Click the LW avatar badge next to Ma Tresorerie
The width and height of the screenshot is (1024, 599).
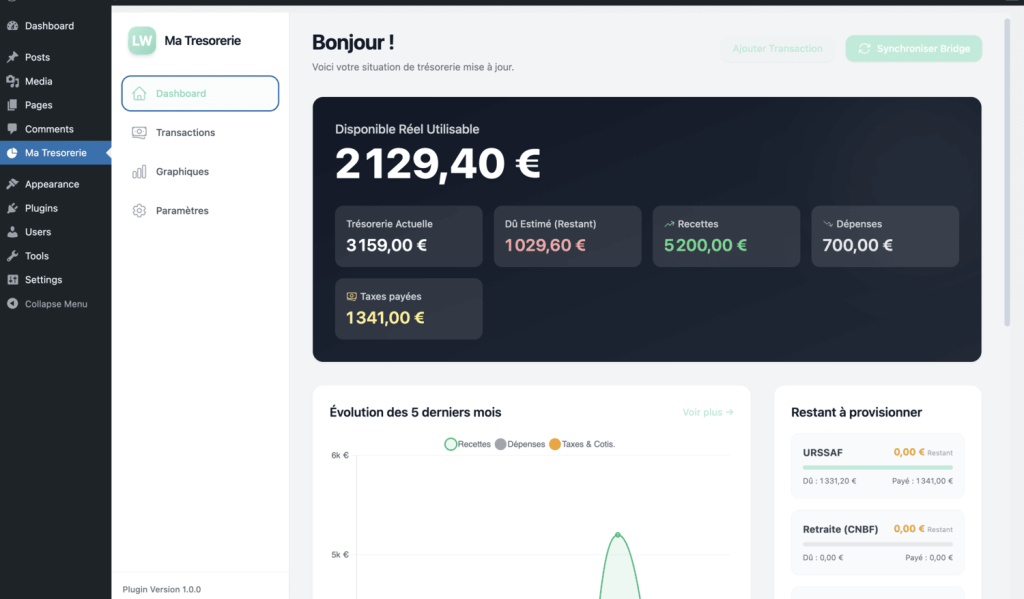141,41
